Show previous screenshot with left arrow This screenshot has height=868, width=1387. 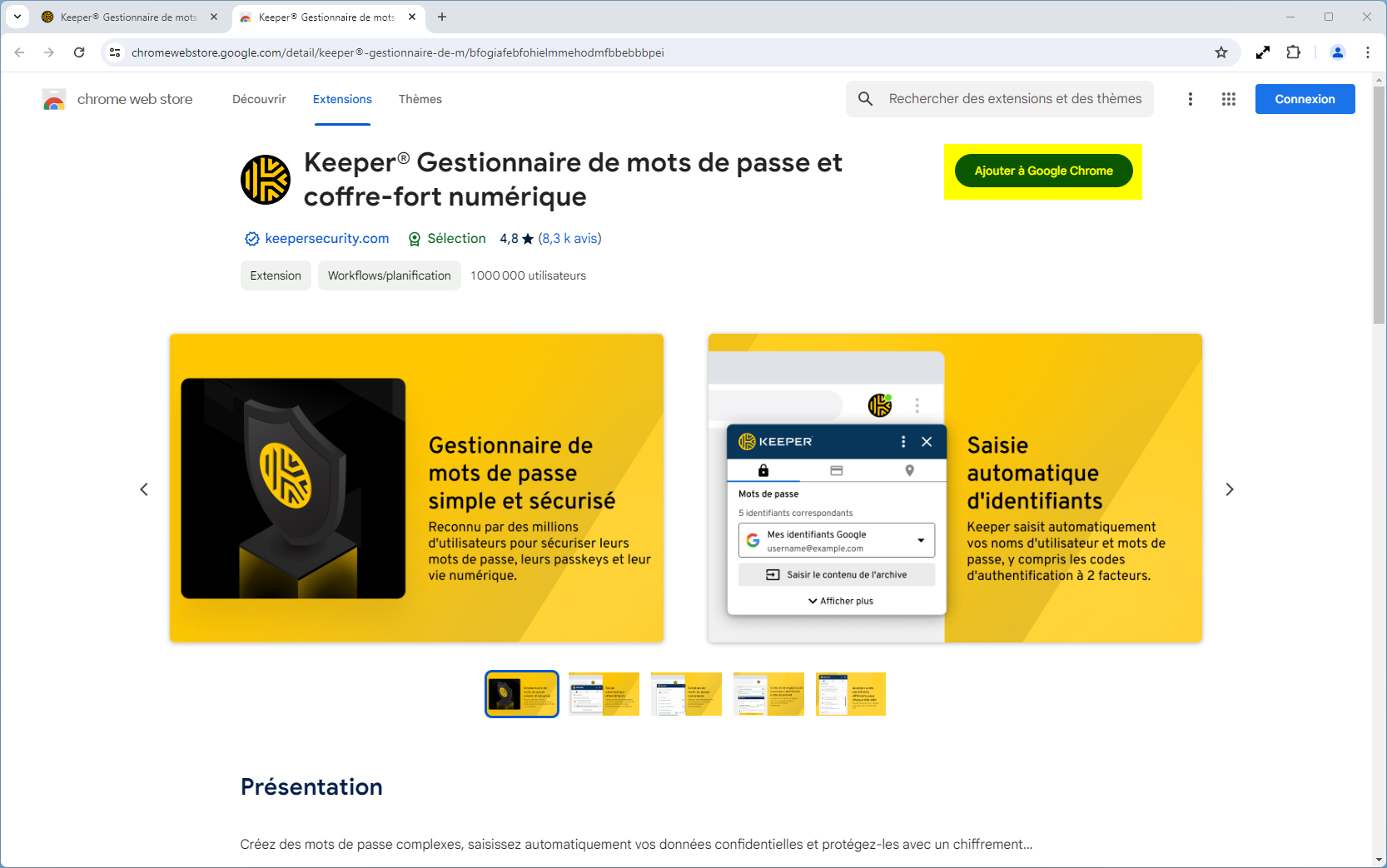(144, 489)
